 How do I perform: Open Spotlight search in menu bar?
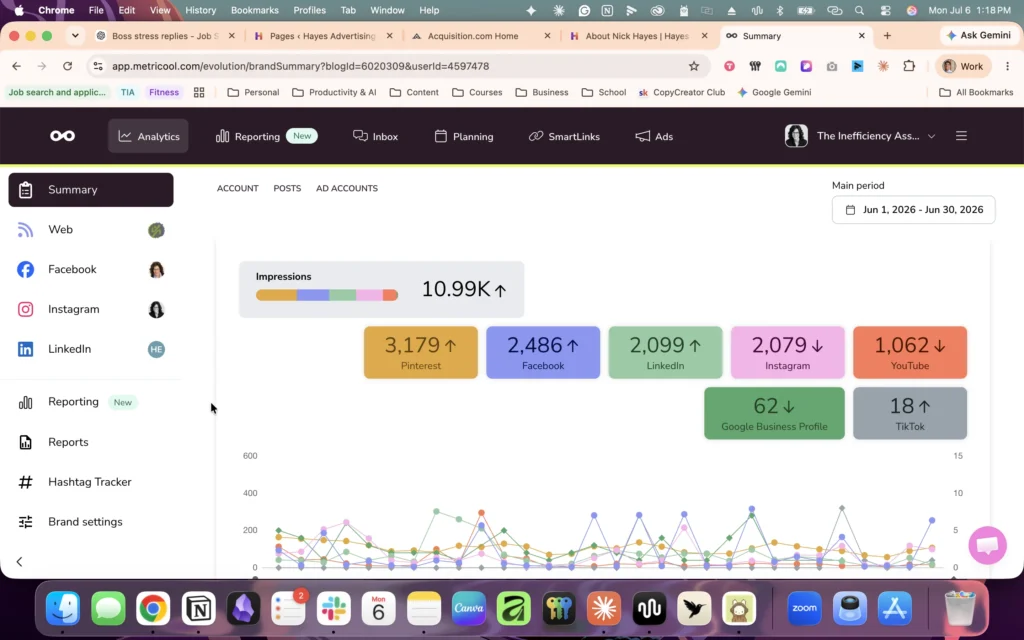click(x=859, y=10)
